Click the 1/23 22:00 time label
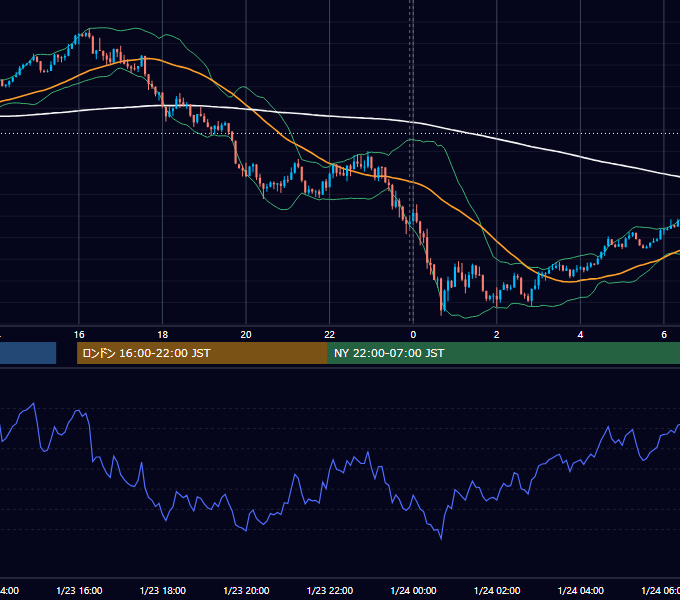The width and height of the screenshot is (680, 600). coord(330,590)
